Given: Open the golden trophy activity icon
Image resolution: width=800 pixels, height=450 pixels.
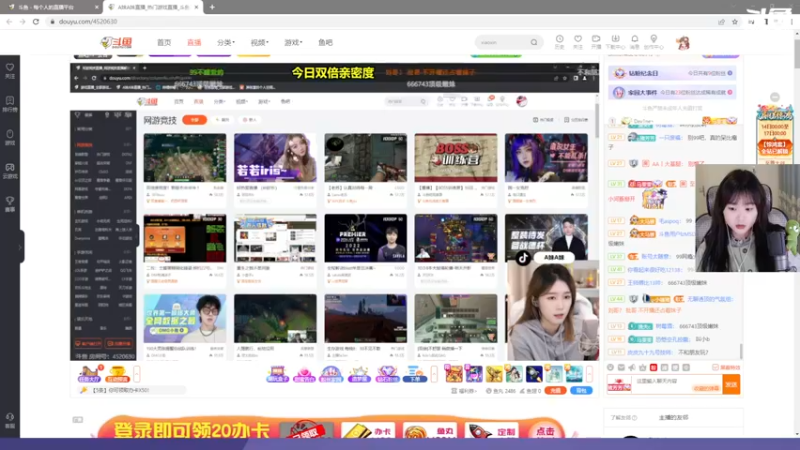Looking at the screenshot, I should click(117, 374).
